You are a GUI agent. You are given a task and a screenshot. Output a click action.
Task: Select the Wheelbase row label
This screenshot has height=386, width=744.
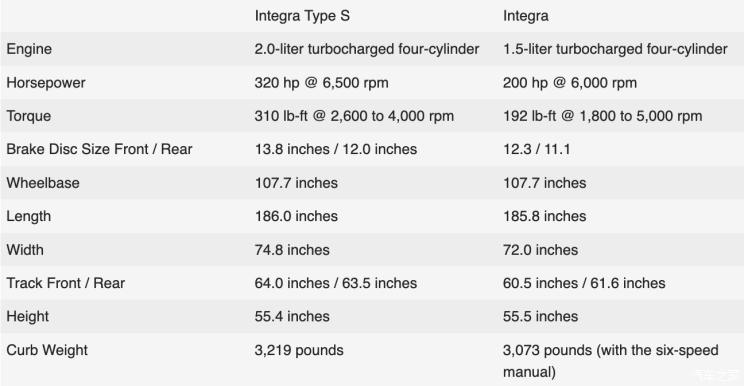click(x=43, y=183)
